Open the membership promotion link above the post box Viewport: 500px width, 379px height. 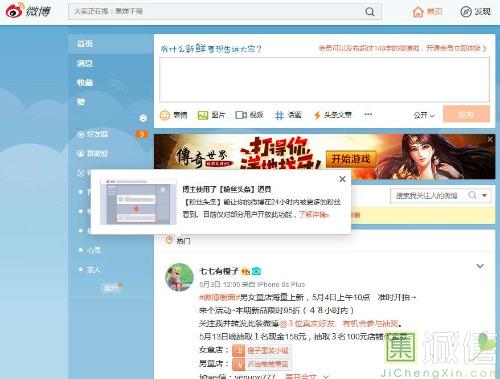[402, 48]
